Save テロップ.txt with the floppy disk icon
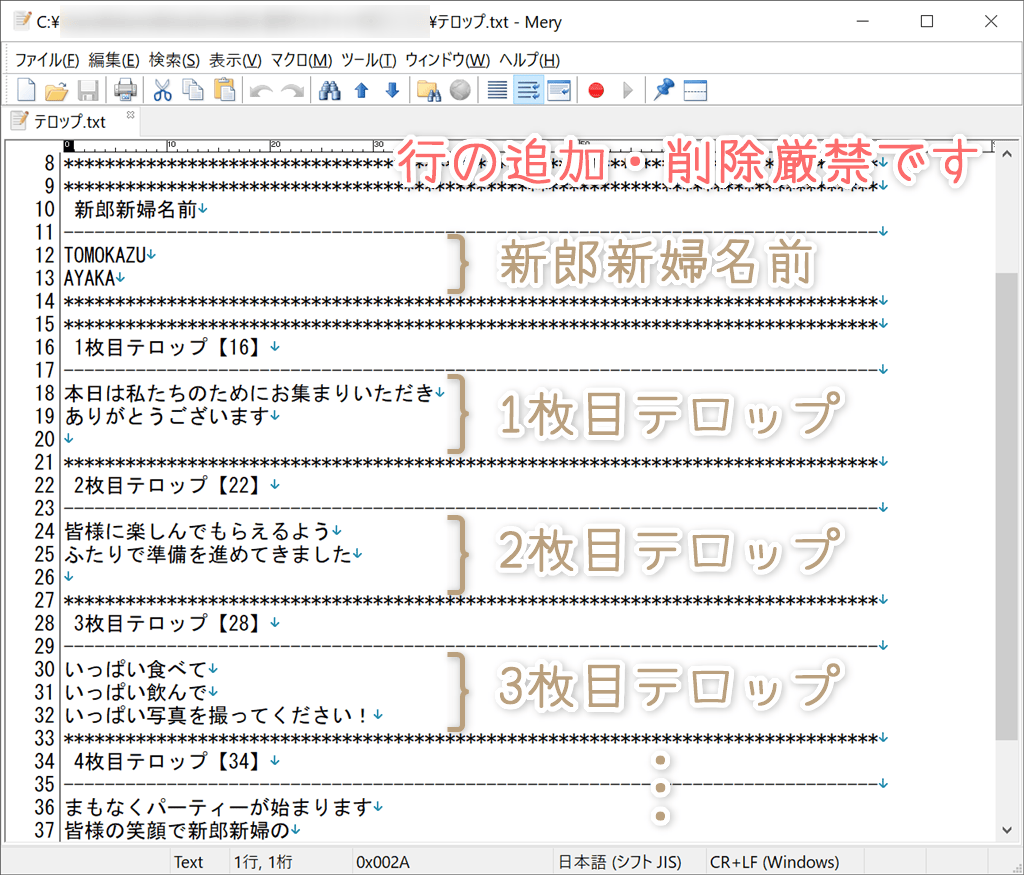 pos(89,89)
